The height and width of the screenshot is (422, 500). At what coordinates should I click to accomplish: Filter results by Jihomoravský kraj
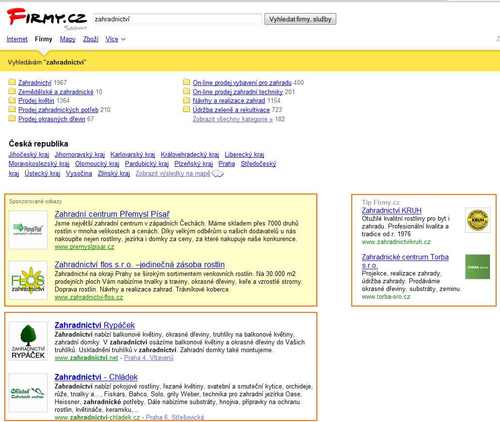pos(80,155)
